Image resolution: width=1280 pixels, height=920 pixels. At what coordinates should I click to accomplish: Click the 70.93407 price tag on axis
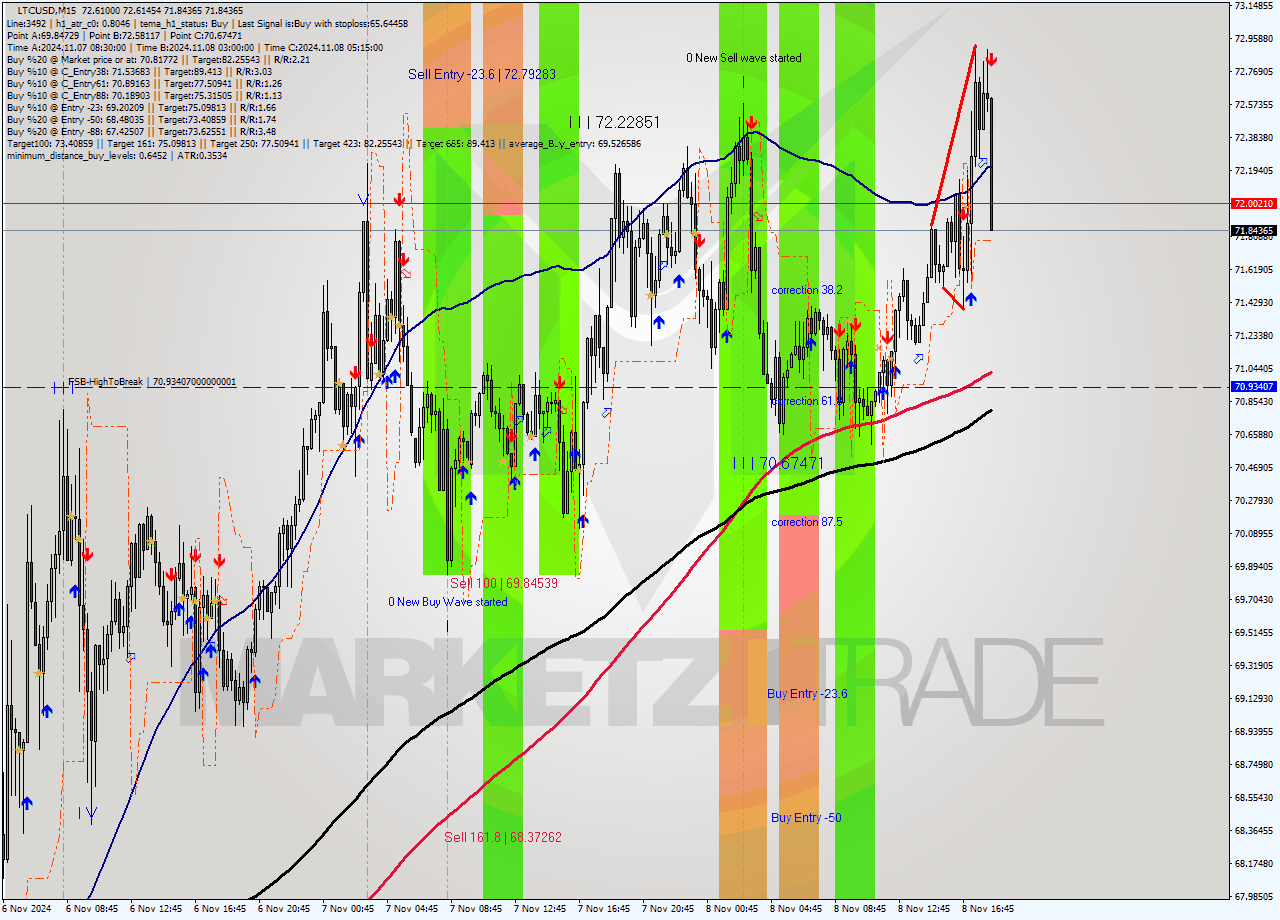[x=1254, y=387]
